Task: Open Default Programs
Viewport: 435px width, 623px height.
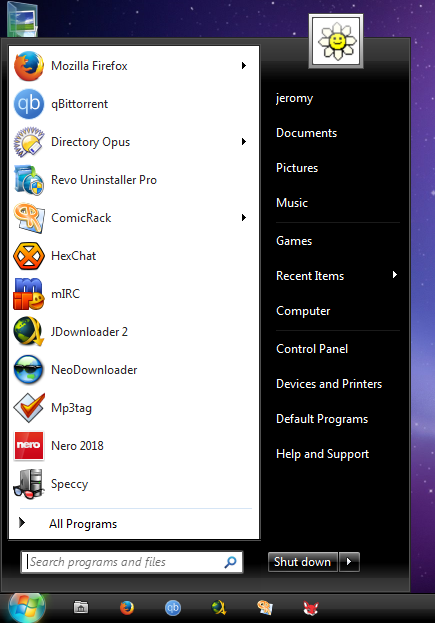Action: tap(322, 419)
